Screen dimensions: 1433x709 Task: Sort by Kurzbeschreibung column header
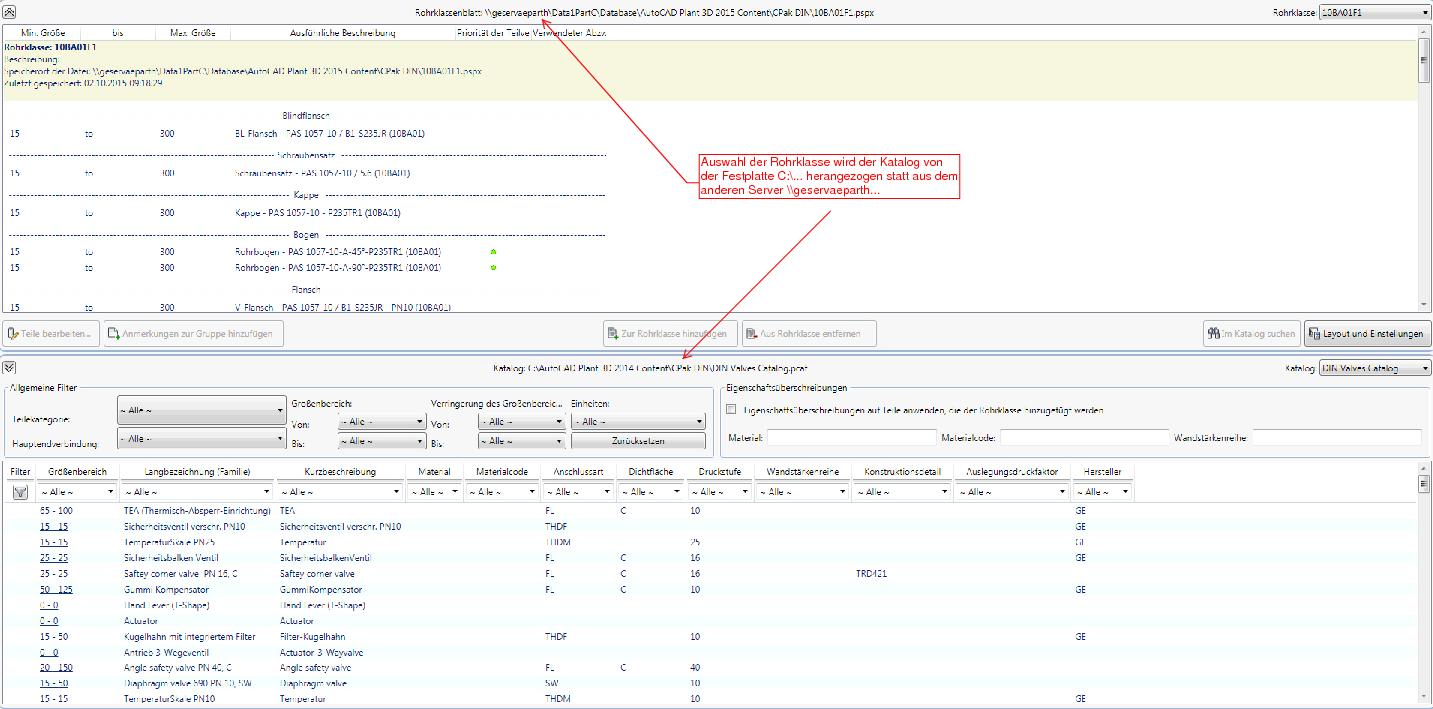click(341, 471)
